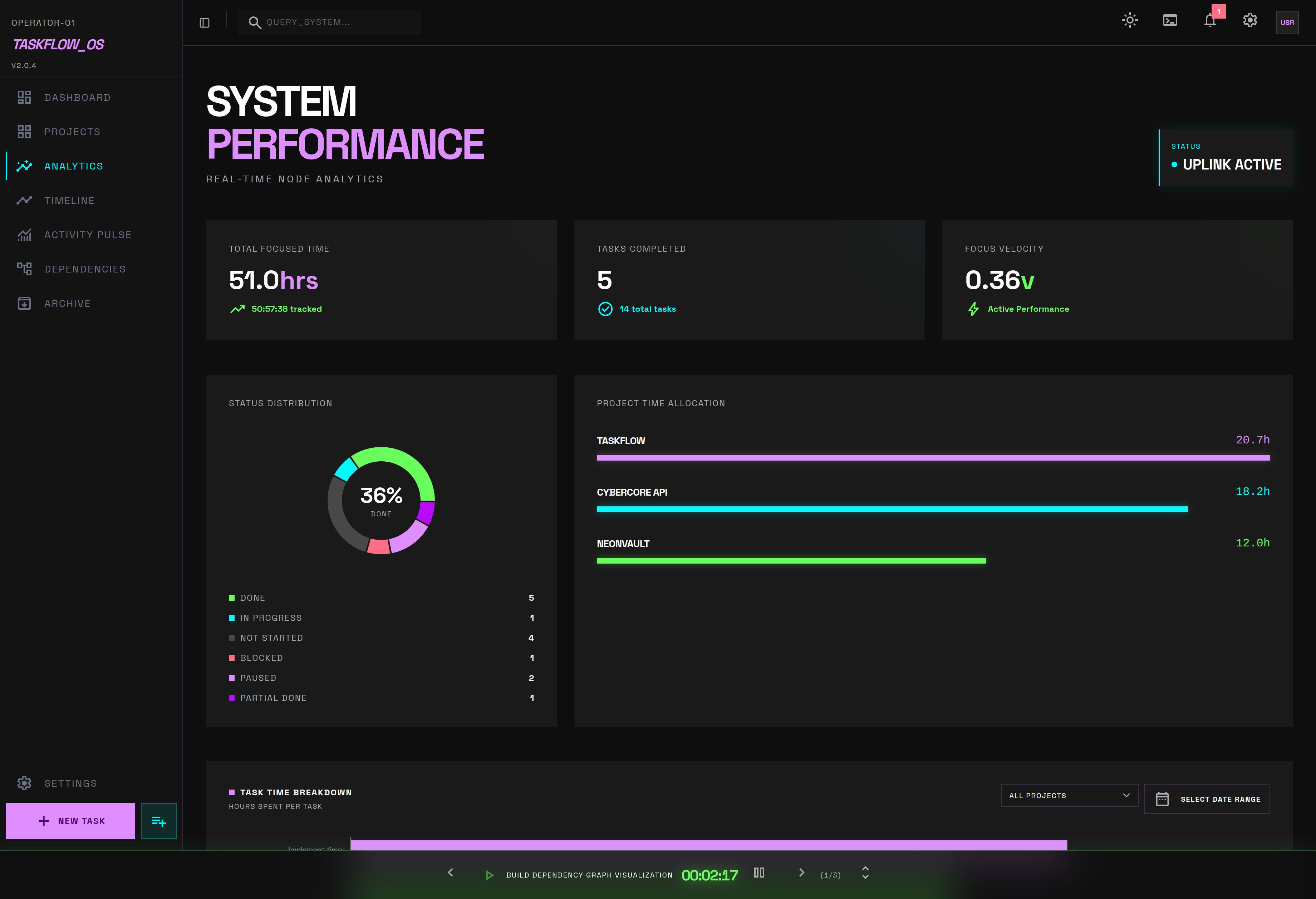This screenshot has height=899, width=1316.
Task: Check notifications via the bell icon
Action: point(1209,21)
